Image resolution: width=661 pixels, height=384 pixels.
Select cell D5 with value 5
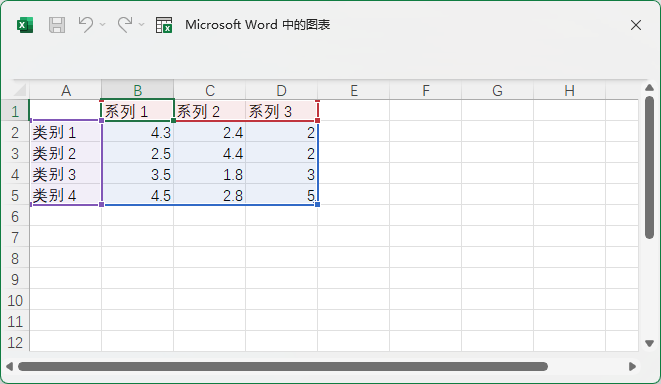281,195
